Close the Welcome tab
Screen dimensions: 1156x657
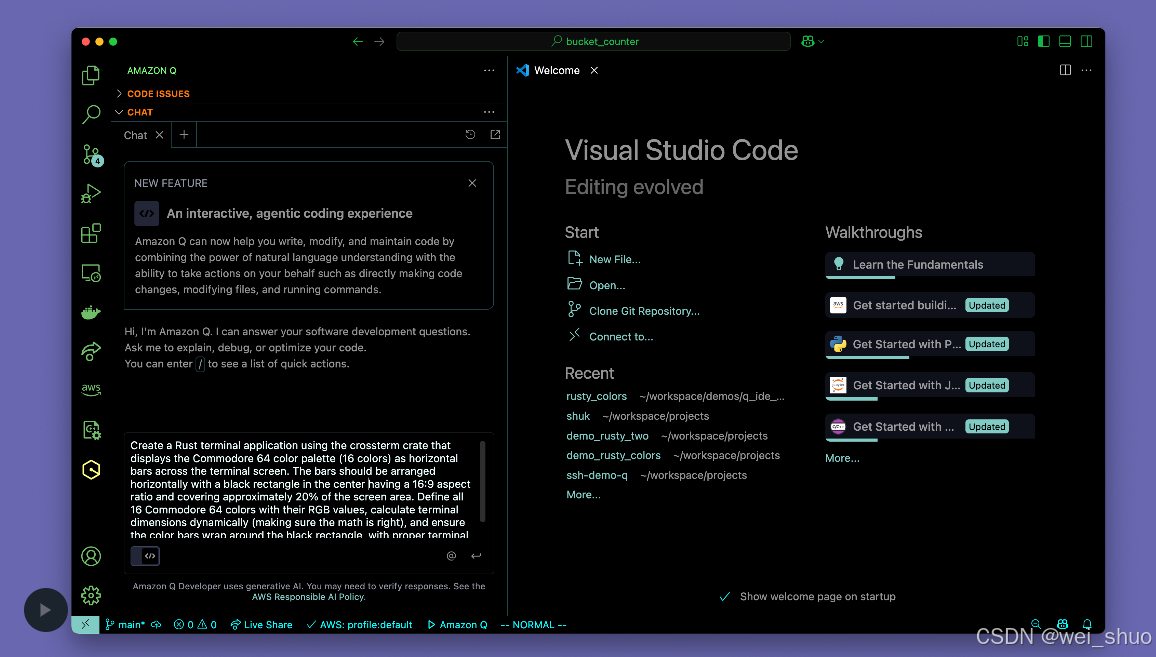[x=594, y=70]
